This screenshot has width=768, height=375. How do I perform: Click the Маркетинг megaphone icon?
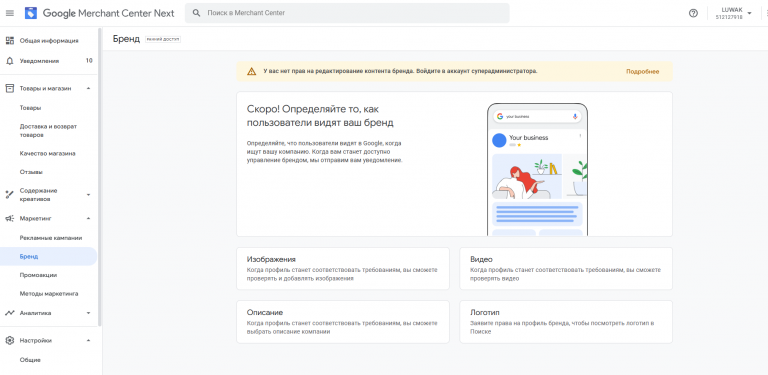(10, 218)
